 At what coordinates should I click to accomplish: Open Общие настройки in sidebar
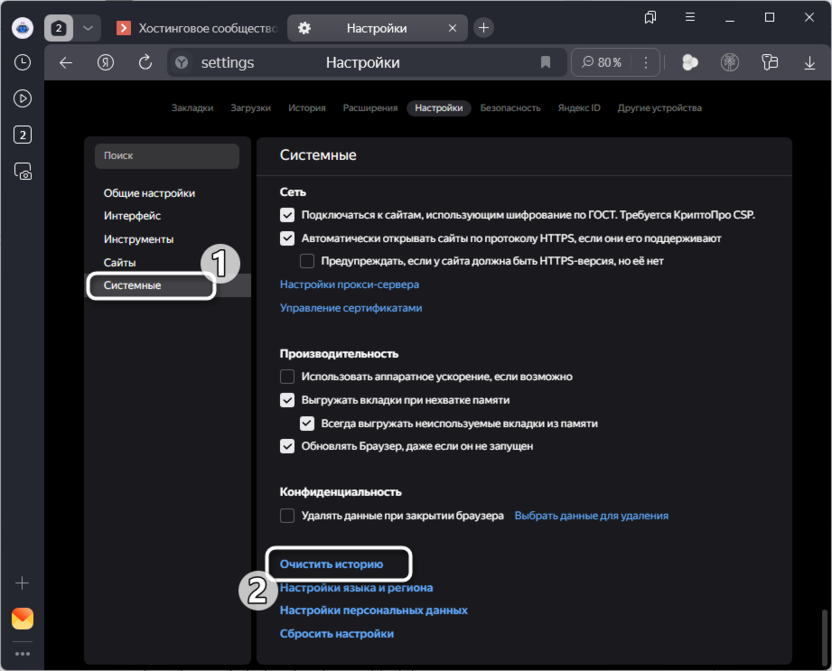[x=149, y=193]
